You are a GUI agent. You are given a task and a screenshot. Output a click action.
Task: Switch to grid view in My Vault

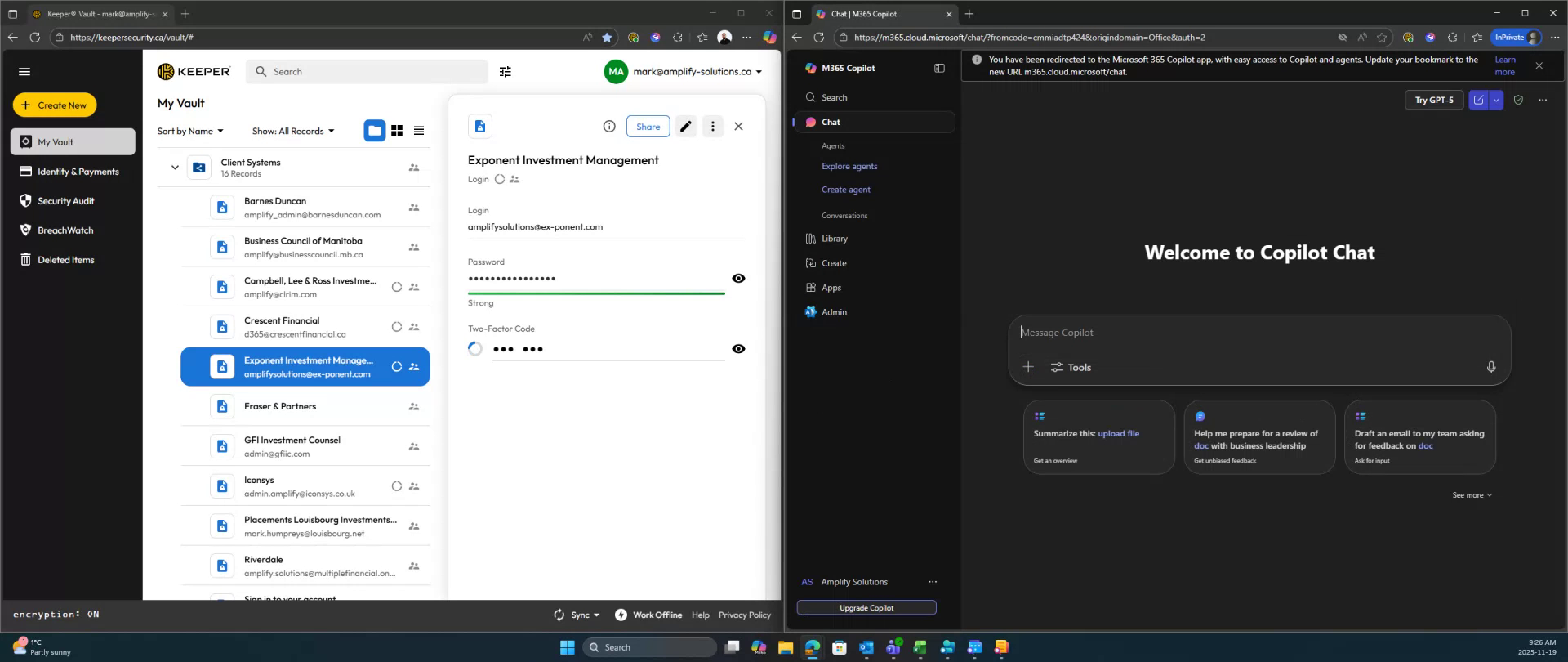point(397,131)
